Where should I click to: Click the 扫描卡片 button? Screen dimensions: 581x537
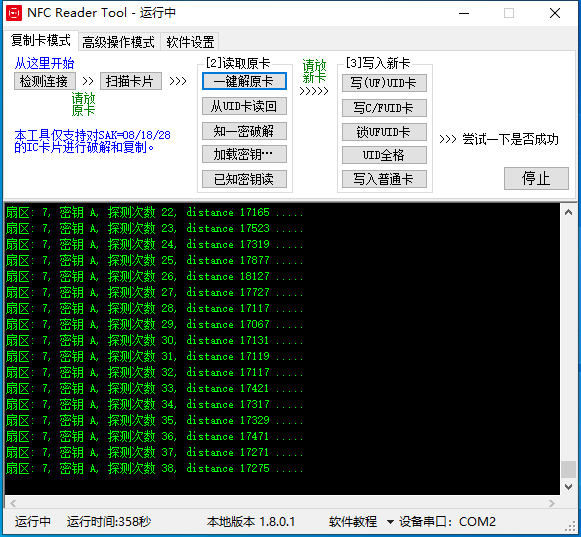coord(130,81)
